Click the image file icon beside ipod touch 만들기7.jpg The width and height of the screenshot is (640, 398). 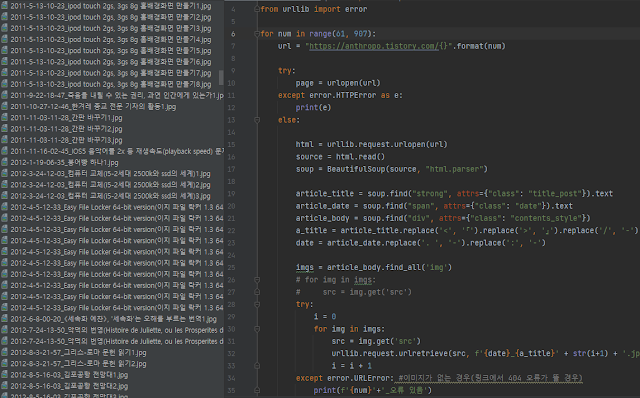4,73
